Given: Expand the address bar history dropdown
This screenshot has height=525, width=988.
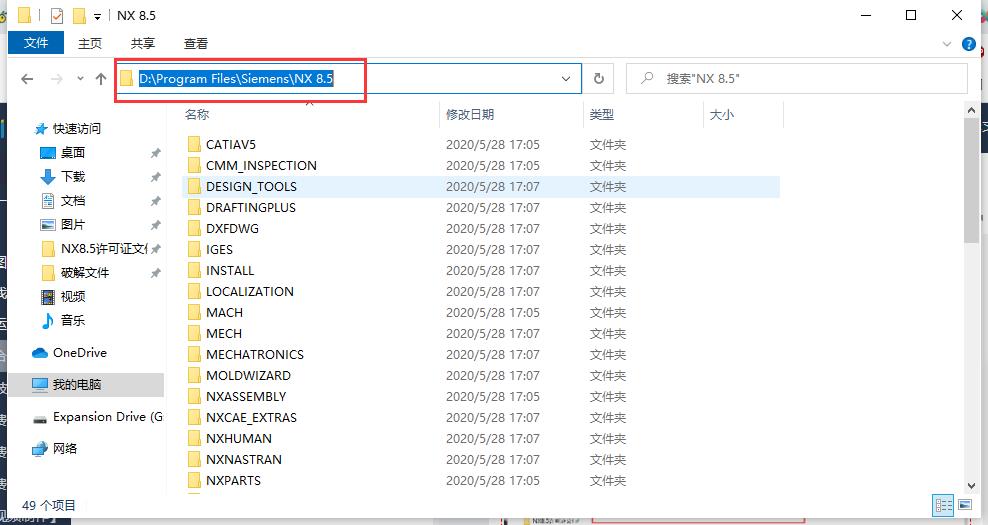Looking at the screenshot, I should 566,79.
